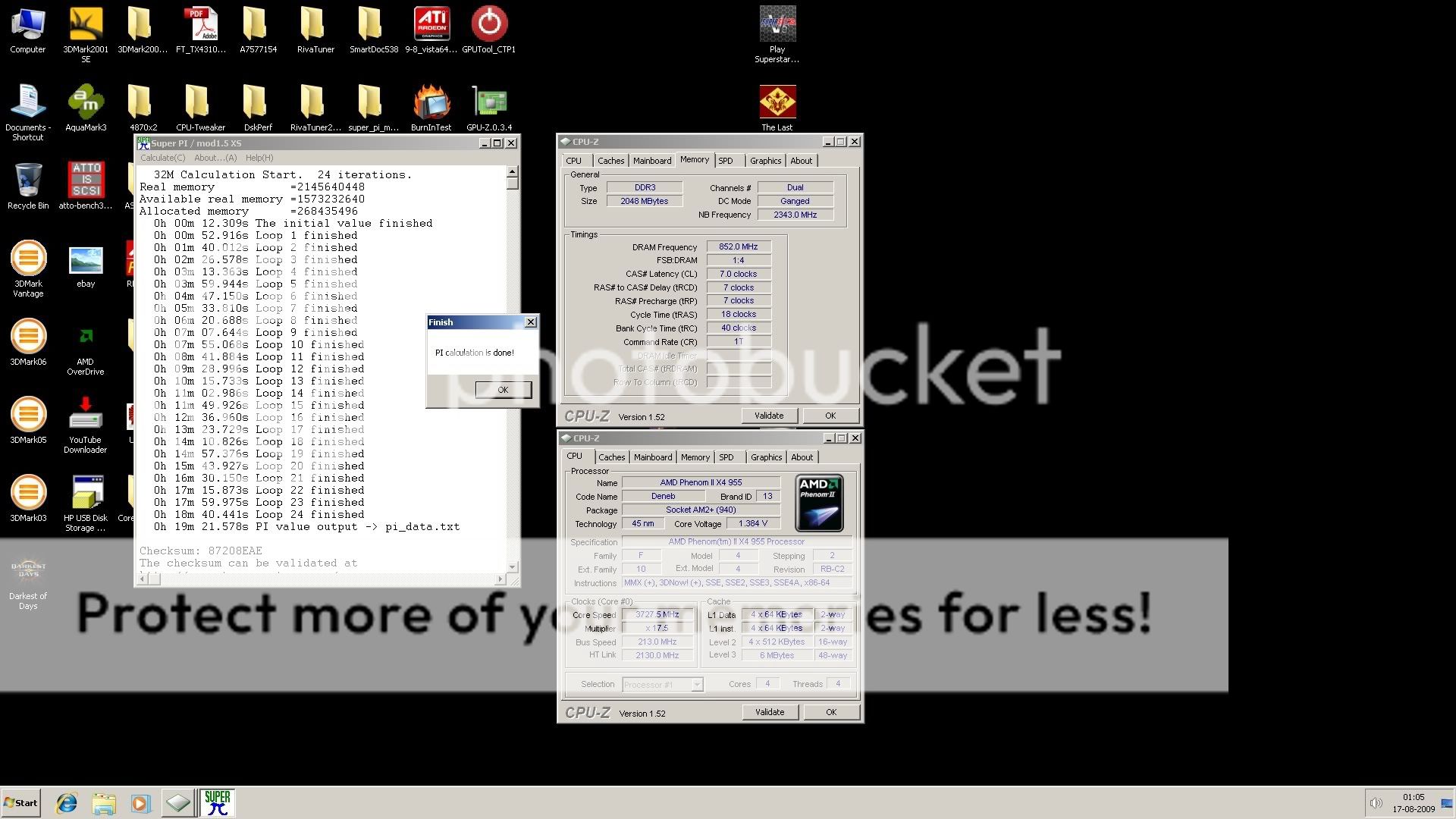The width and height of the screenshot is (1456, 819).
Task: Open Graphics tab in upper CPU-Z
Action: (765, 161)
